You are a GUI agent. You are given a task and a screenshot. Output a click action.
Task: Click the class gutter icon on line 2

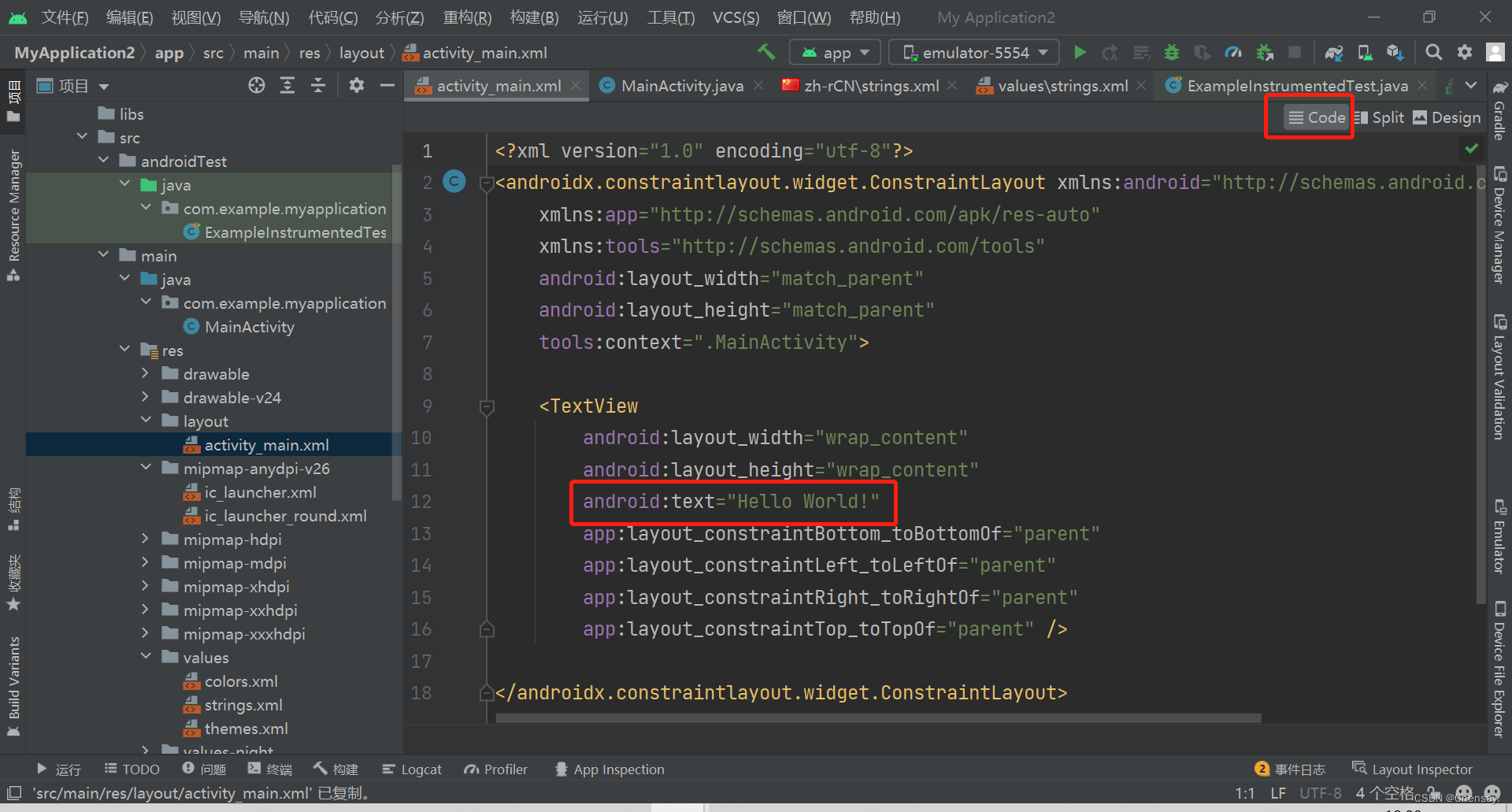[454, 182]
